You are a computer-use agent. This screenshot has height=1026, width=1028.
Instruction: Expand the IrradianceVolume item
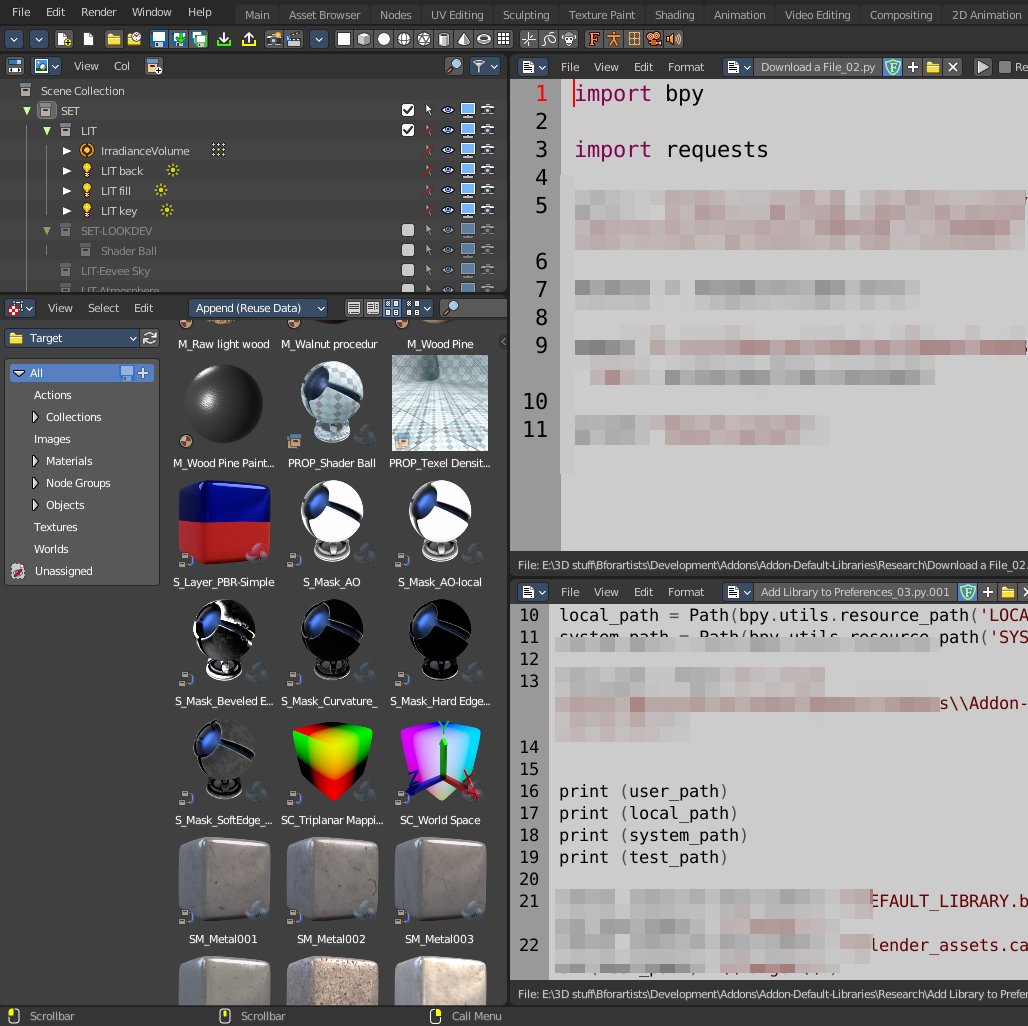point(67,151)
